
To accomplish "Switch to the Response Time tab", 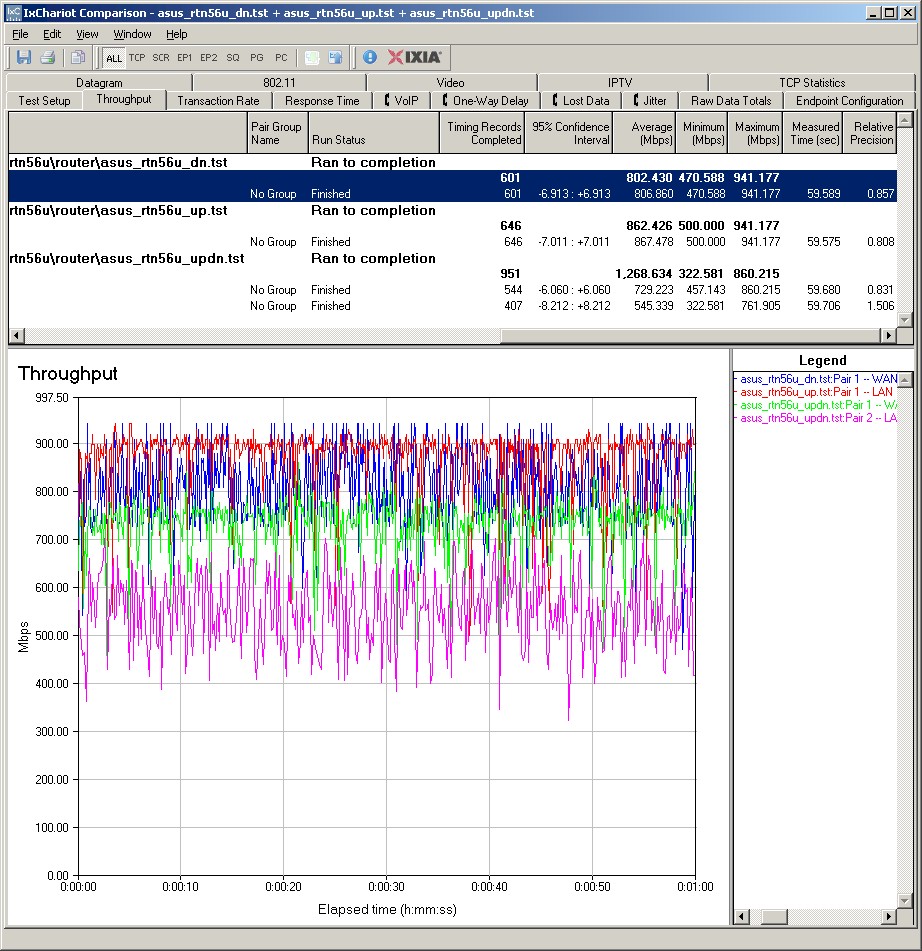I will point(322,101).
